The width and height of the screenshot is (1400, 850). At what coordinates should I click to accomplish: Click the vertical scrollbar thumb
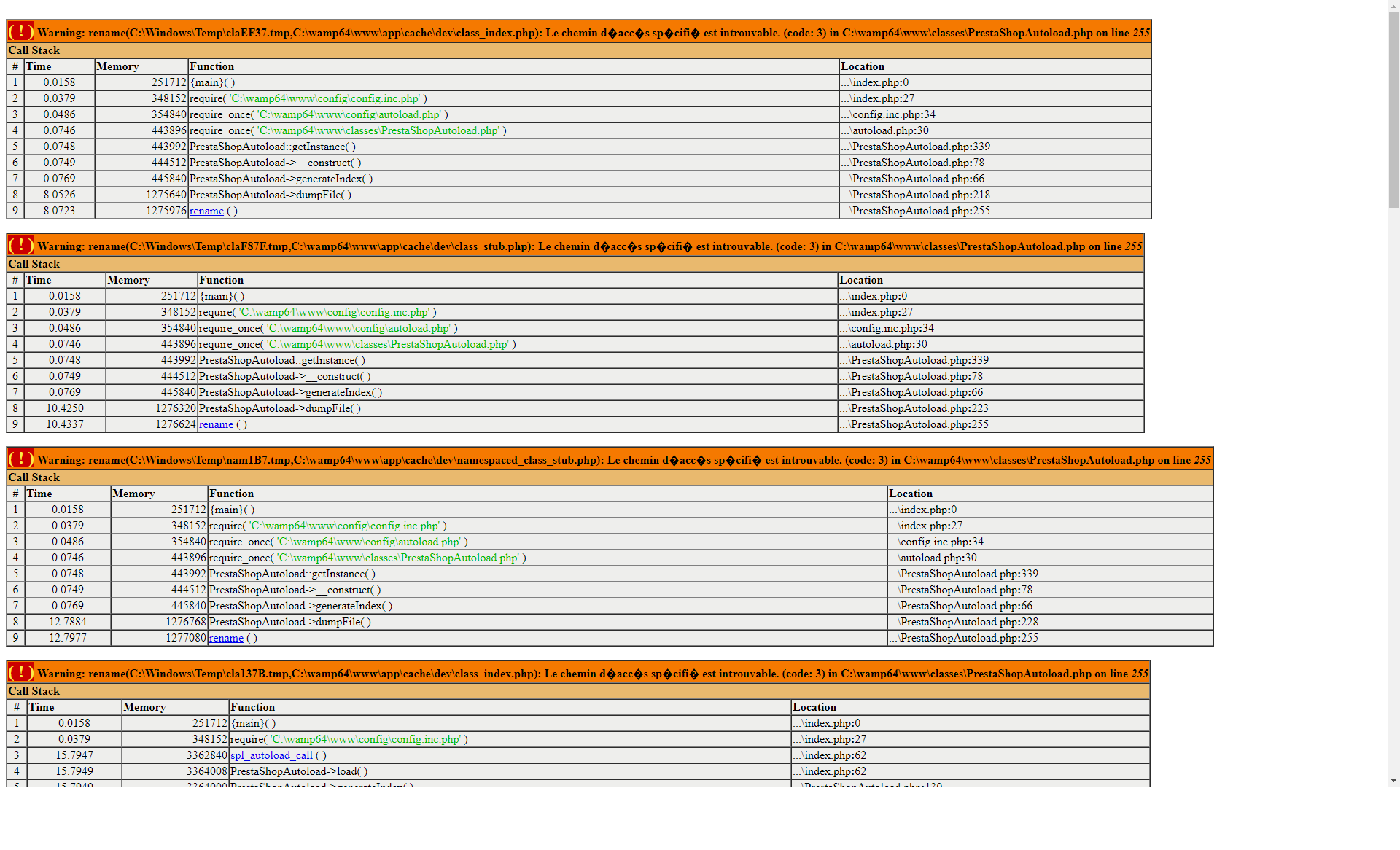click(1393, 109)
